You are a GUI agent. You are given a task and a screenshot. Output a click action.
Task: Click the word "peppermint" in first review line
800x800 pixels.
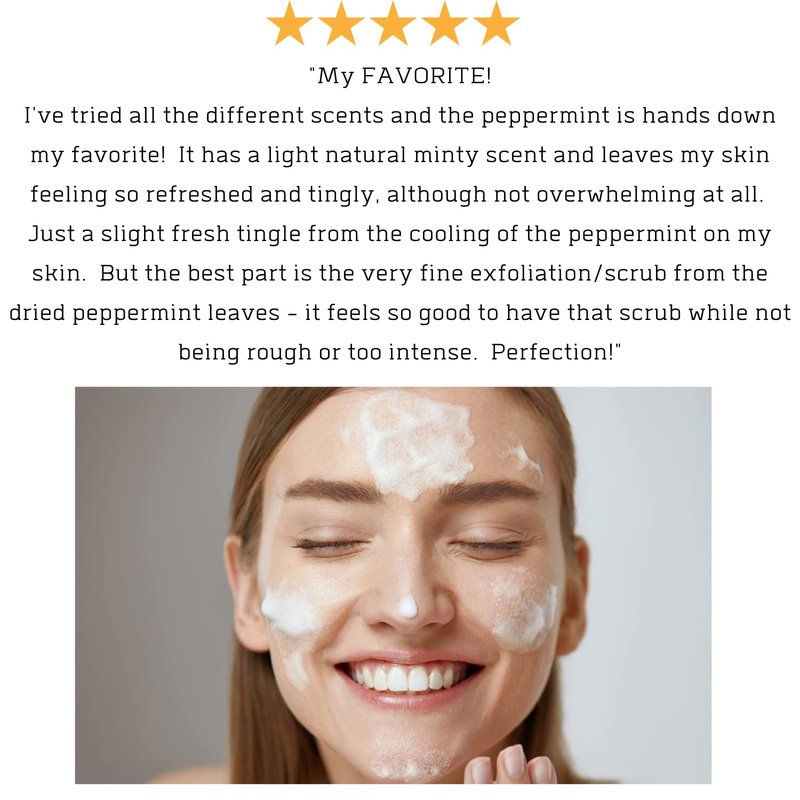(x=545, y=116)
